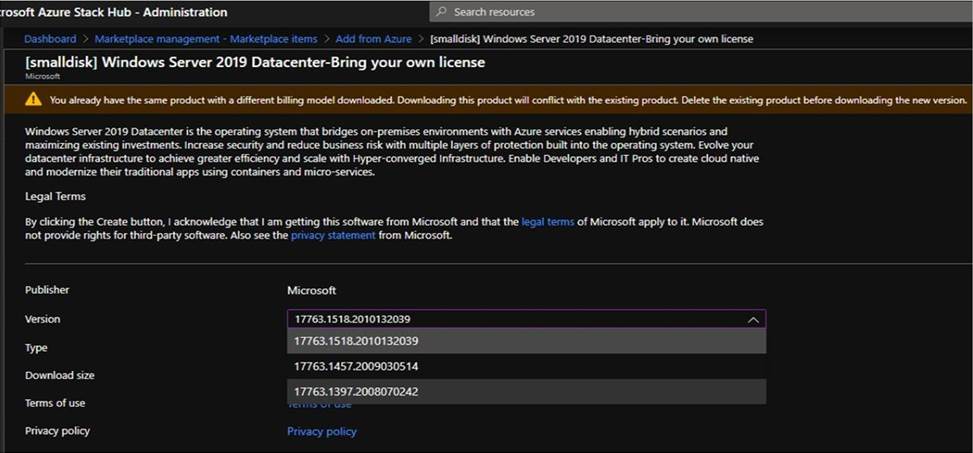This screenshot has height=453, width=973.
Task: Click the yellow warning triangle icon
Action: 34,99
